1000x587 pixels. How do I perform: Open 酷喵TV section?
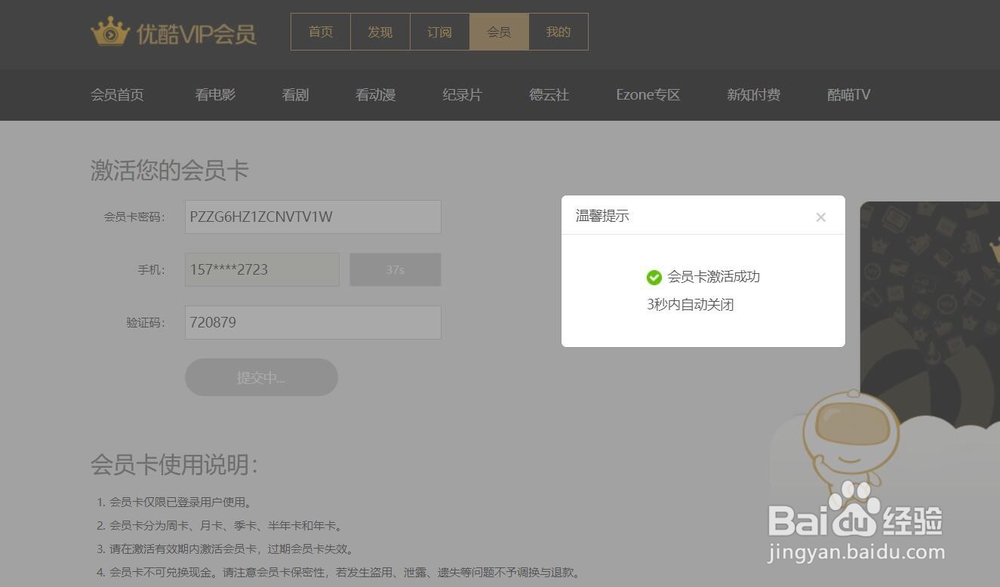[x=848, y=95]
